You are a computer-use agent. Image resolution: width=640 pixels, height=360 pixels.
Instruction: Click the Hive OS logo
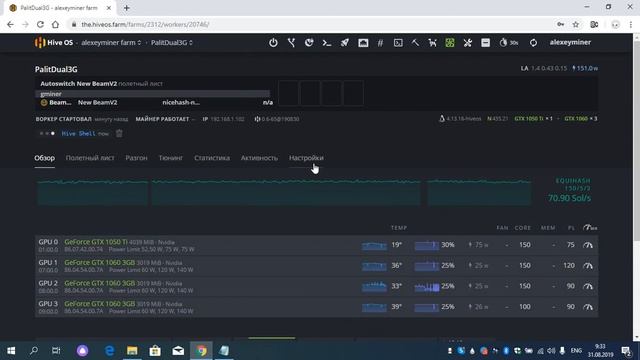coord(53,42)
